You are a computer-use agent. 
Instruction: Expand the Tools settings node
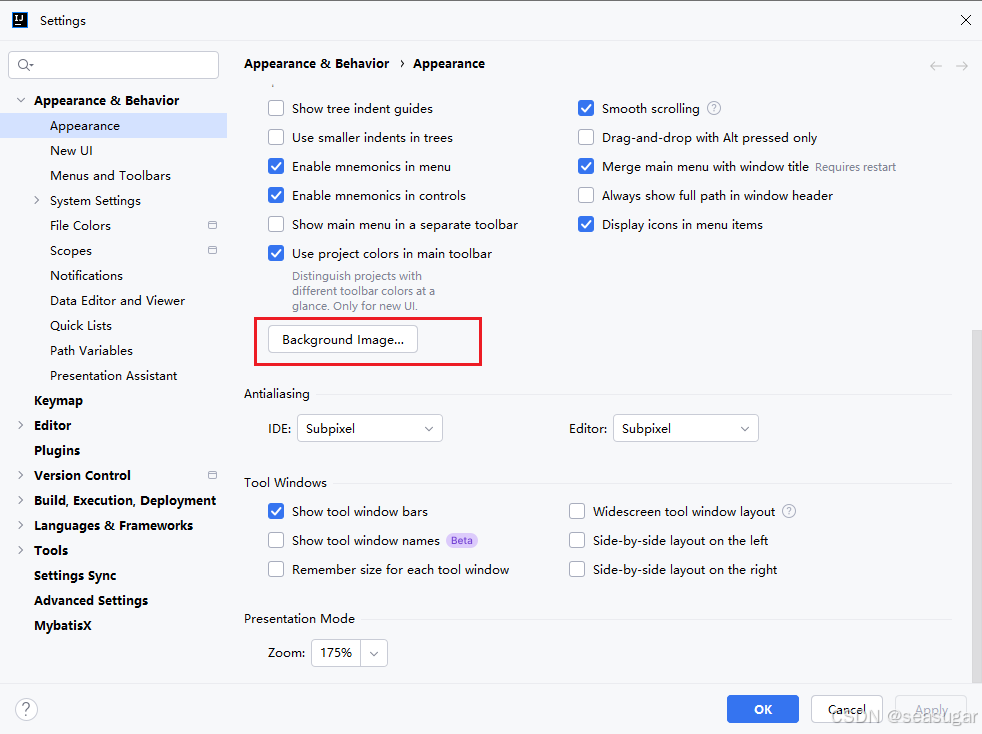coord(21,550)
